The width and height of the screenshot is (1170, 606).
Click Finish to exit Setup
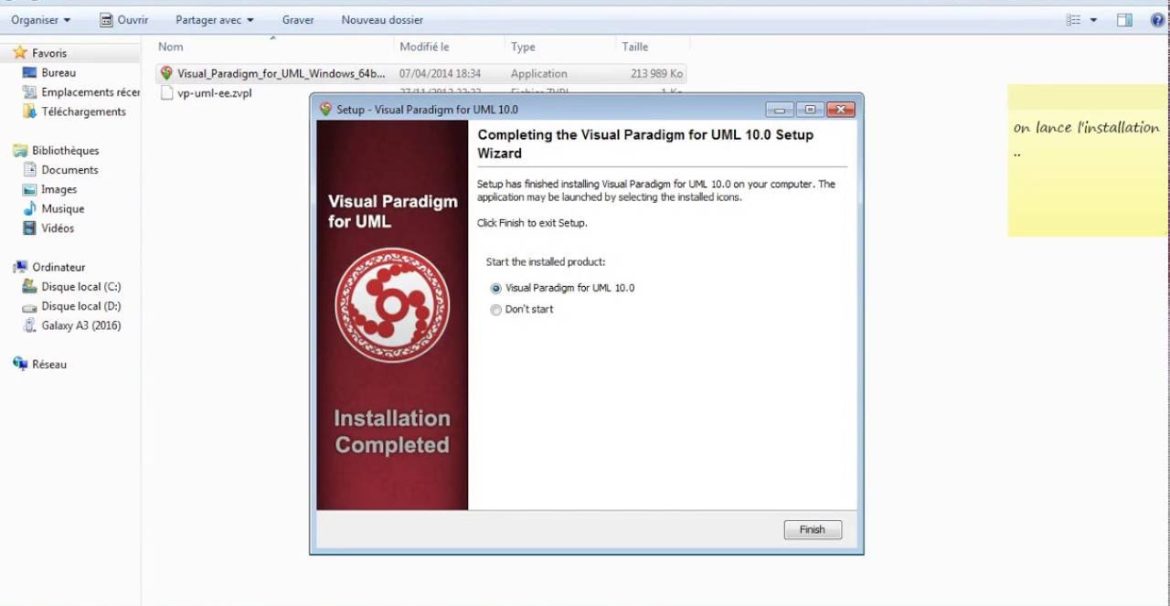tap(813, 529)
